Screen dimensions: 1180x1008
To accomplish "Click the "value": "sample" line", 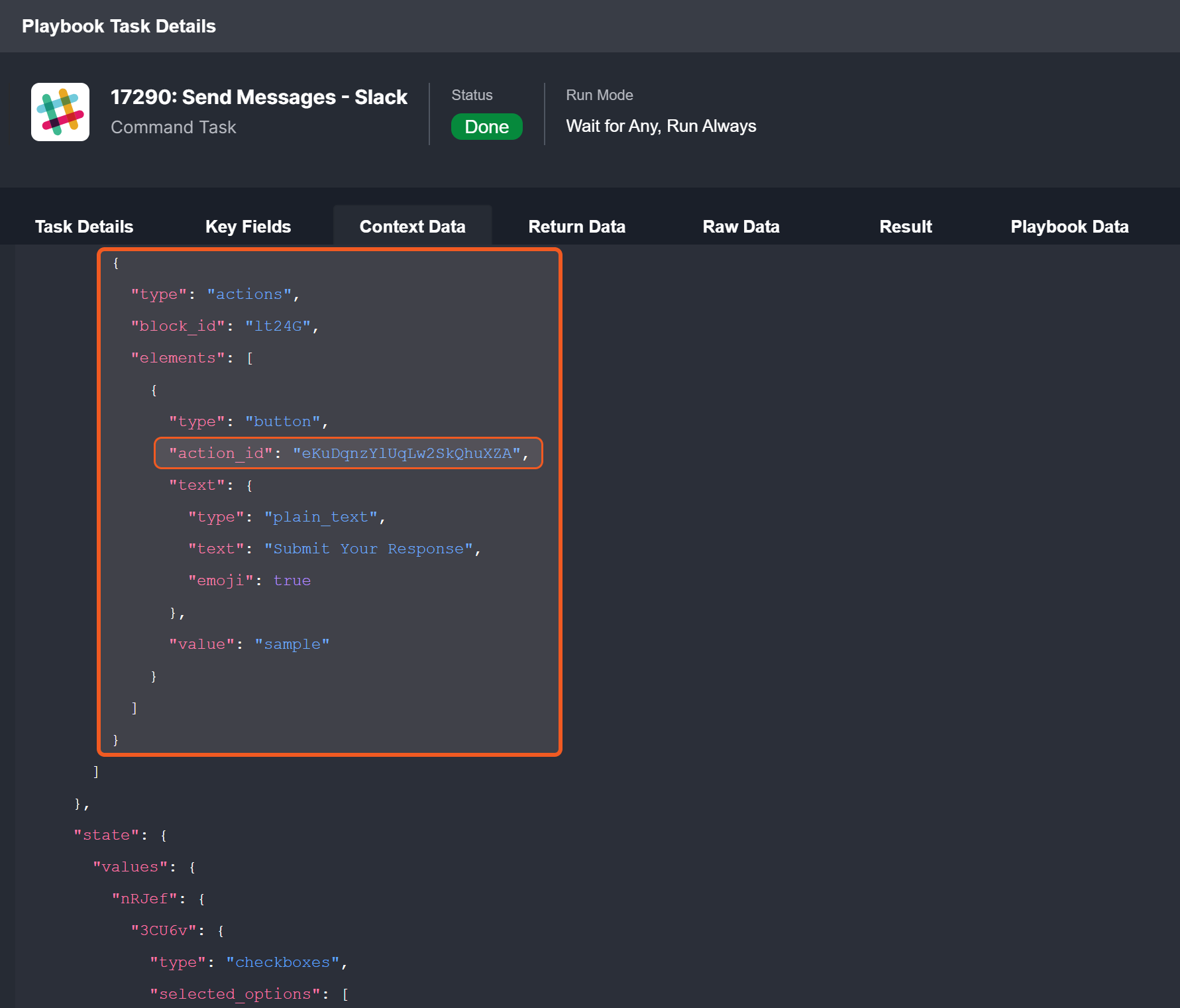I will pos(249,644).
